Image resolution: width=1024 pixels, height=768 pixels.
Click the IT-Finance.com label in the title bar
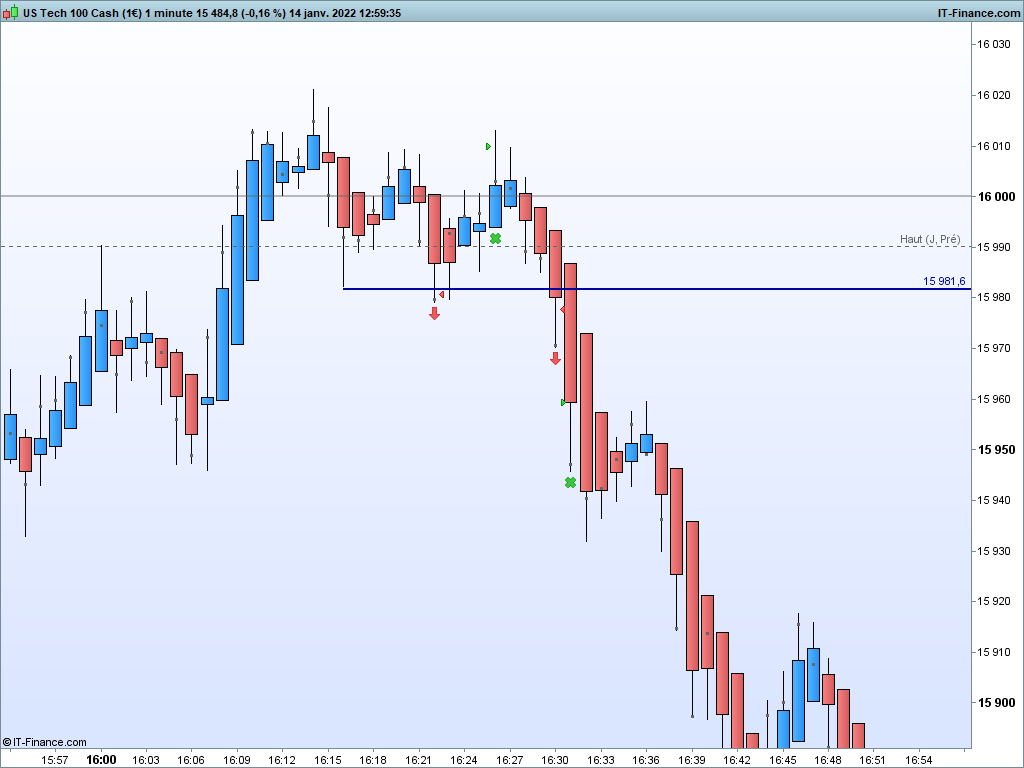pyautogui.click(x=978, y=12)
